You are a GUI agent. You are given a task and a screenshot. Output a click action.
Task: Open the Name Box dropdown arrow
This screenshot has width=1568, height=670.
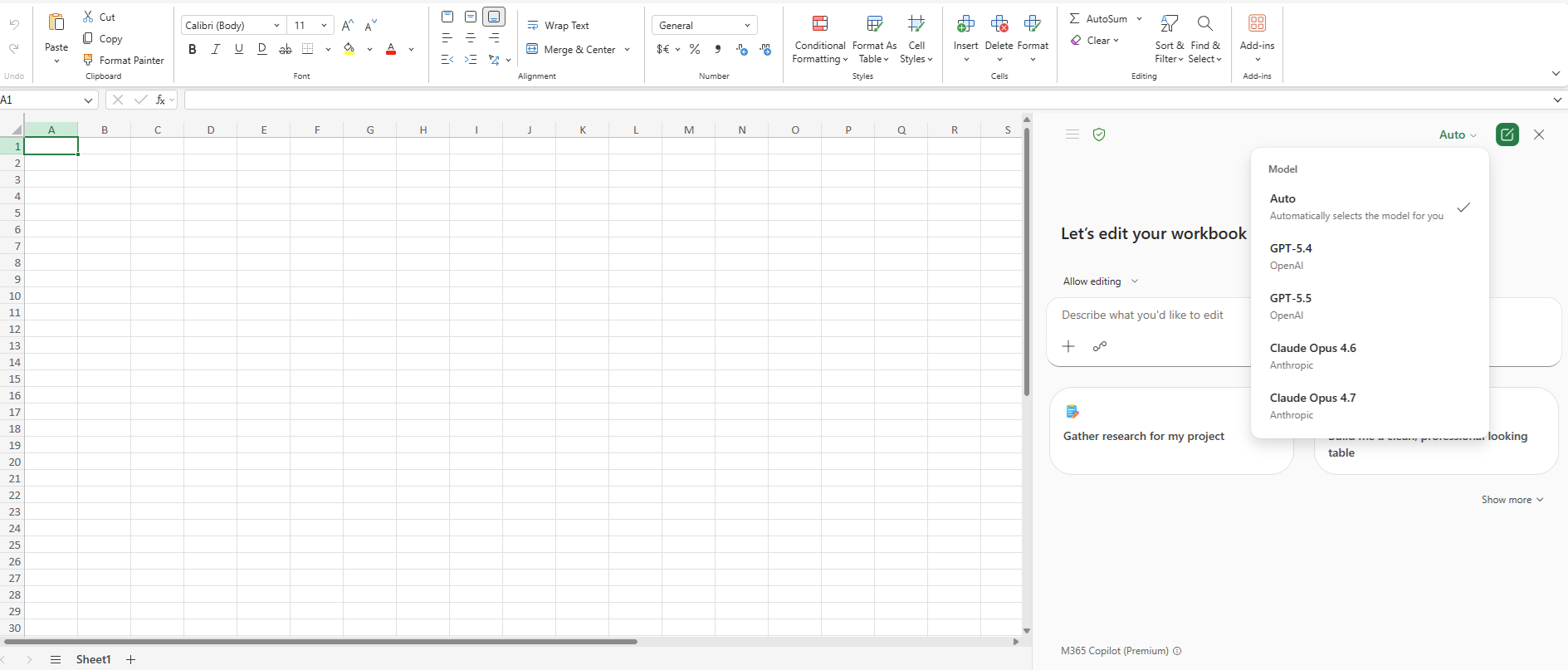click(88, 100)
